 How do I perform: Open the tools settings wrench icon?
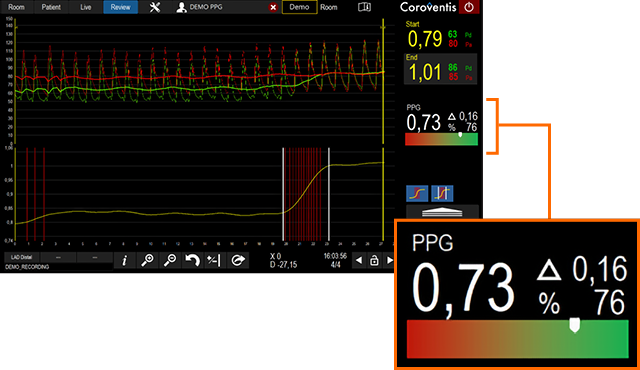(155, 7)
